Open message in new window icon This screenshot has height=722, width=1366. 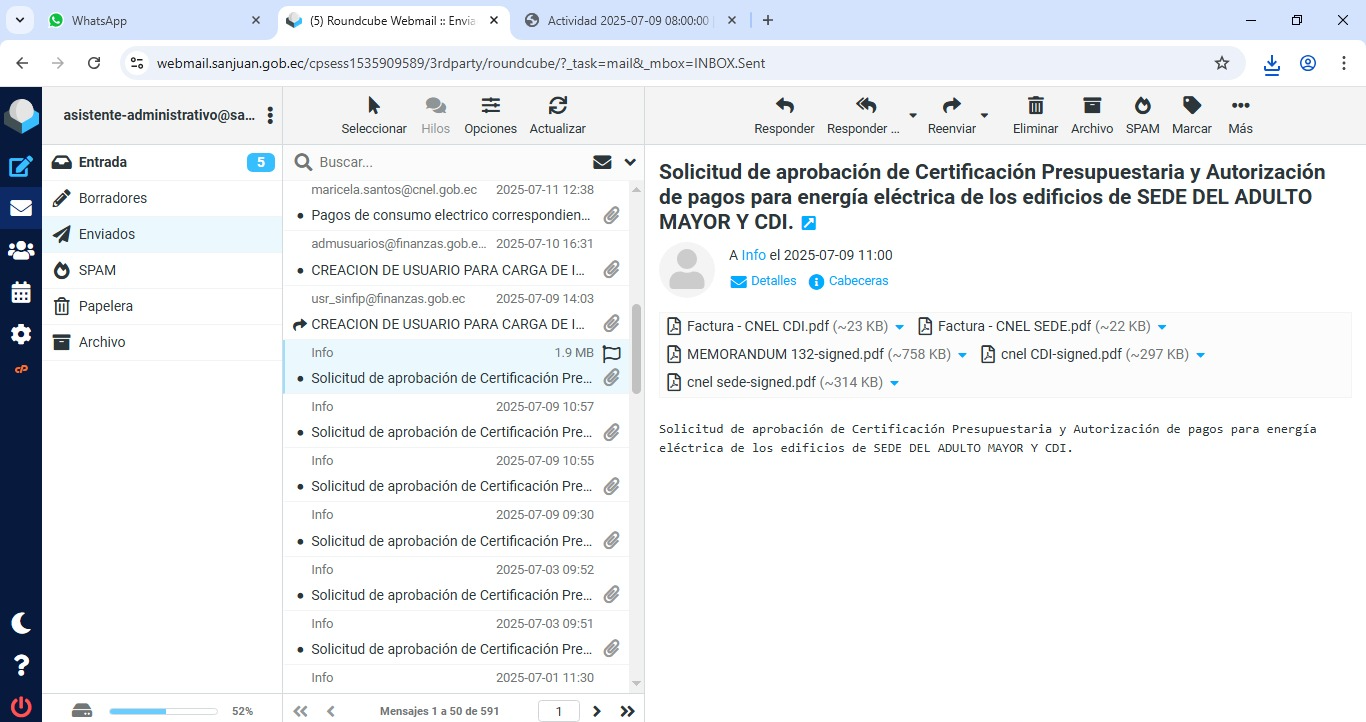tap(809, 223)
